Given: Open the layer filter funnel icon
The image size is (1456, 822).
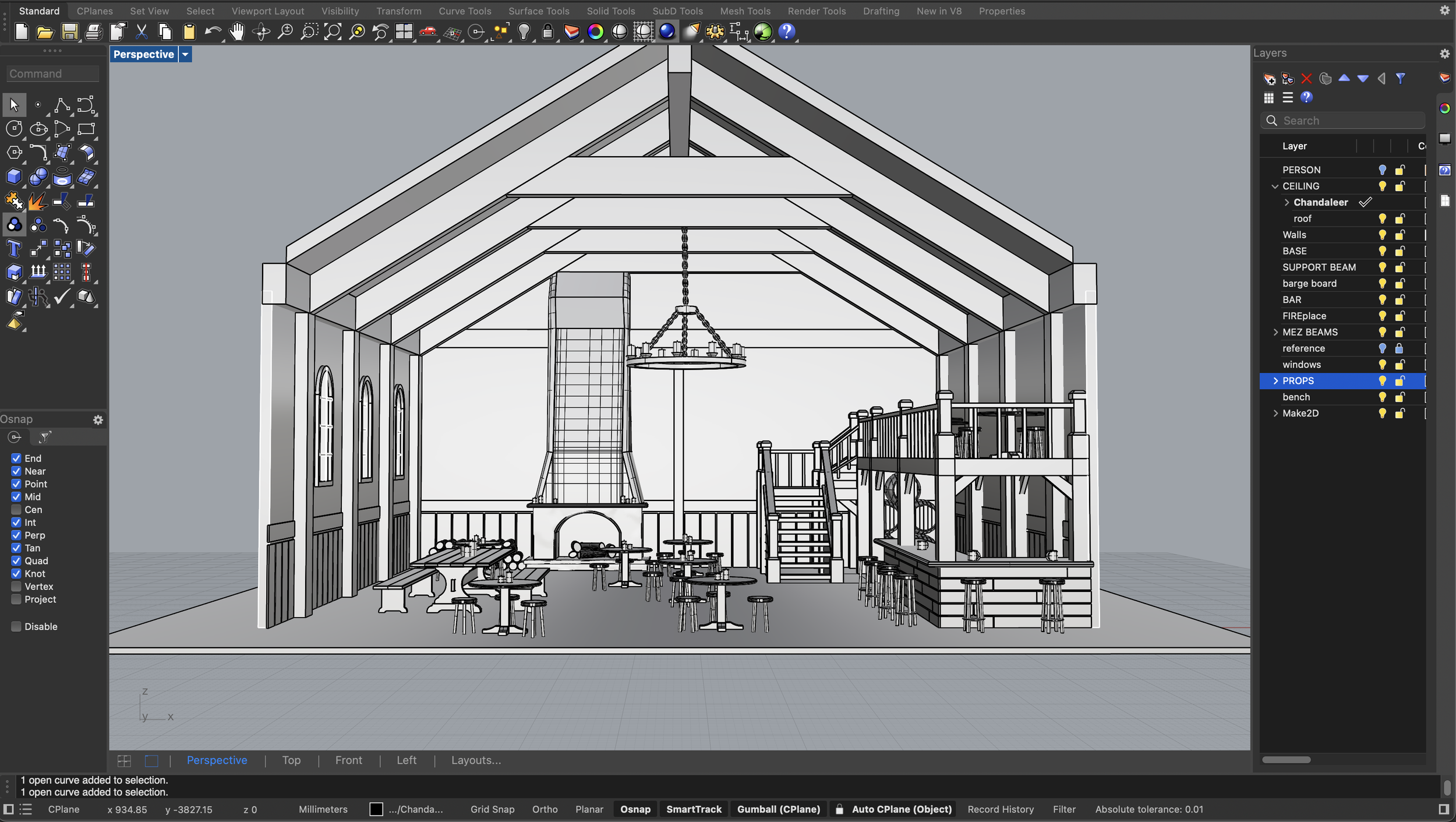Looking at the screenshot, I should pos(1401,79).
